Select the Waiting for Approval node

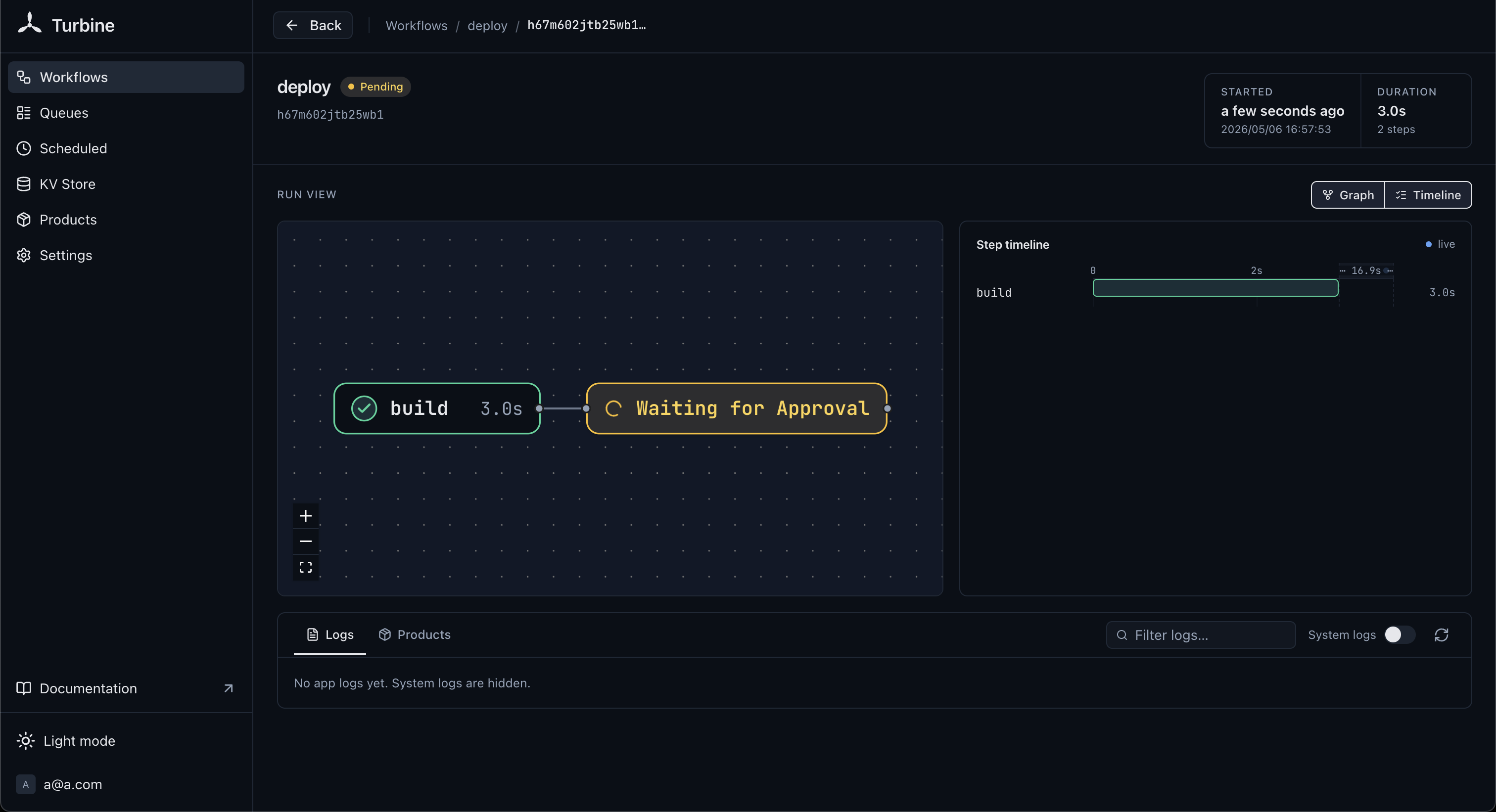coord(737,408)
